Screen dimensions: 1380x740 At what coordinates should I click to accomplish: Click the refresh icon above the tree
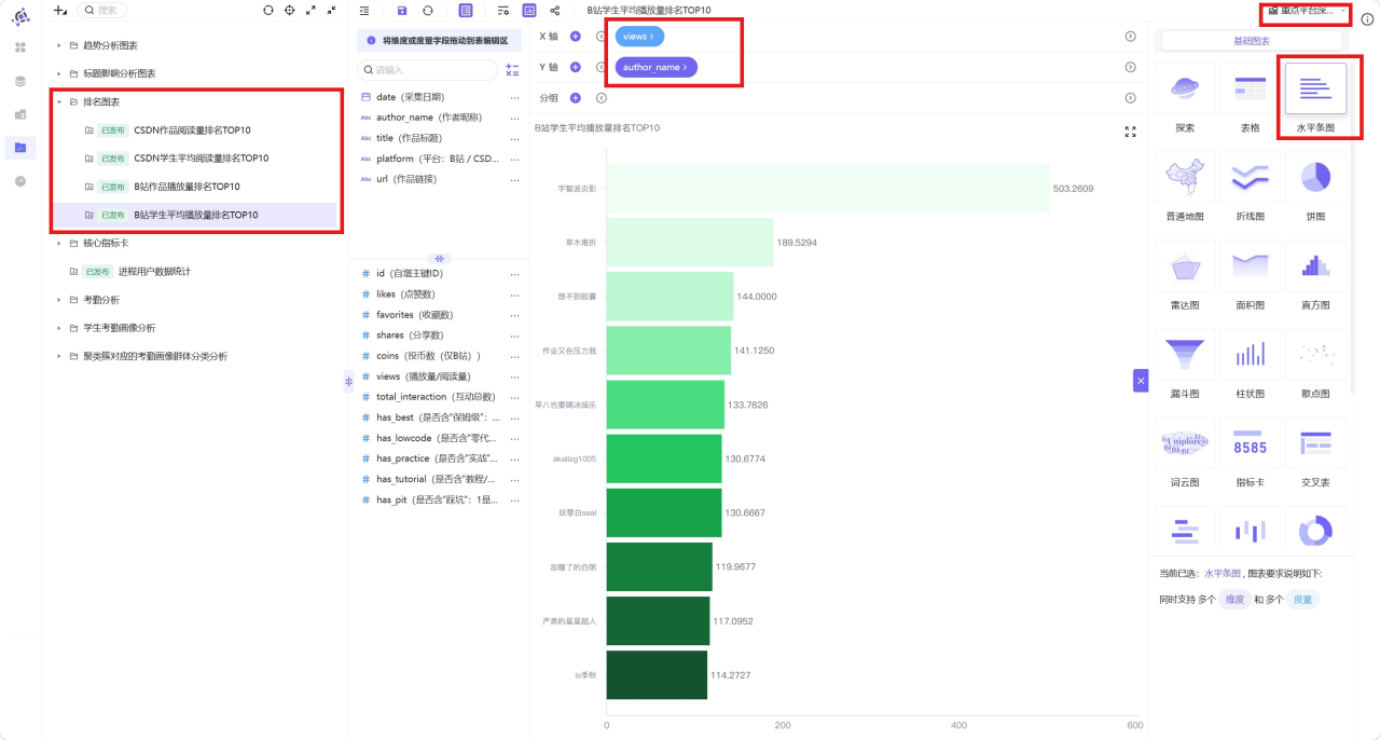click(268, 10)
